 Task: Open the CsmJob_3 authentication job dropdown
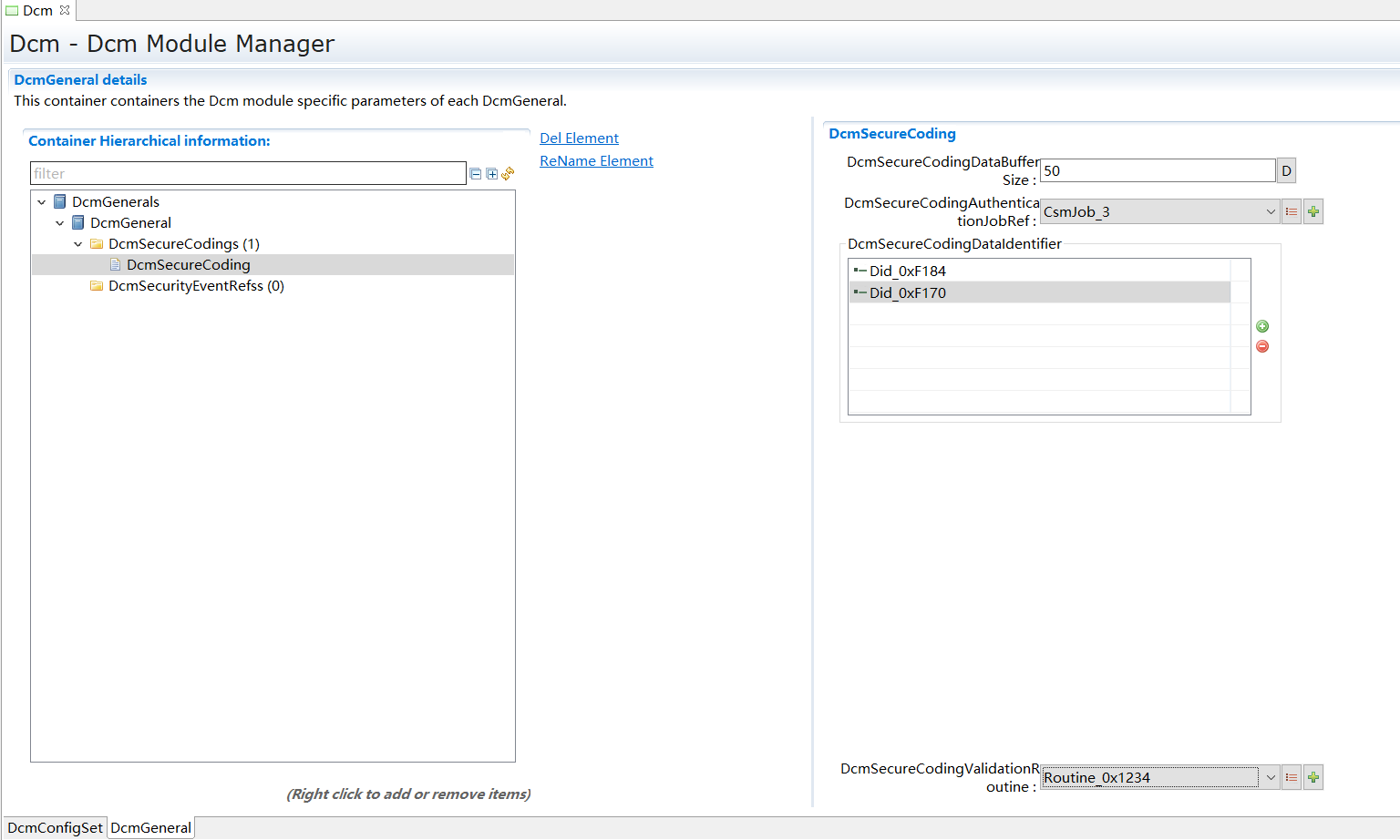pyautogui.click(x=1271, y=212)
